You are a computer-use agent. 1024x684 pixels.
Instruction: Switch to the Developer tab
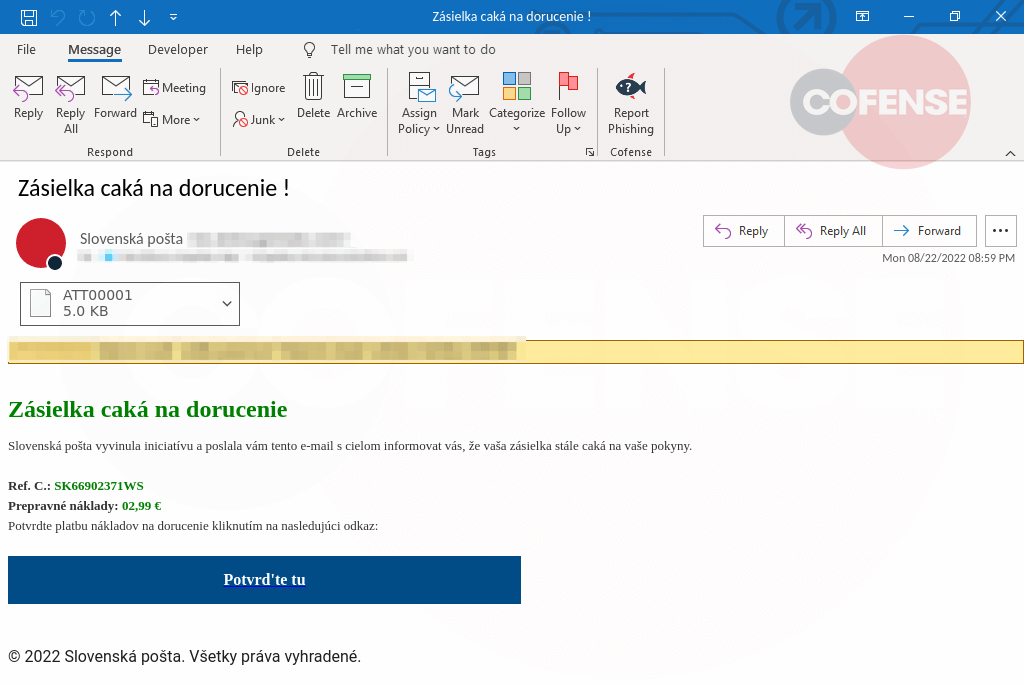pyautogui.click(x=177, y=49)
